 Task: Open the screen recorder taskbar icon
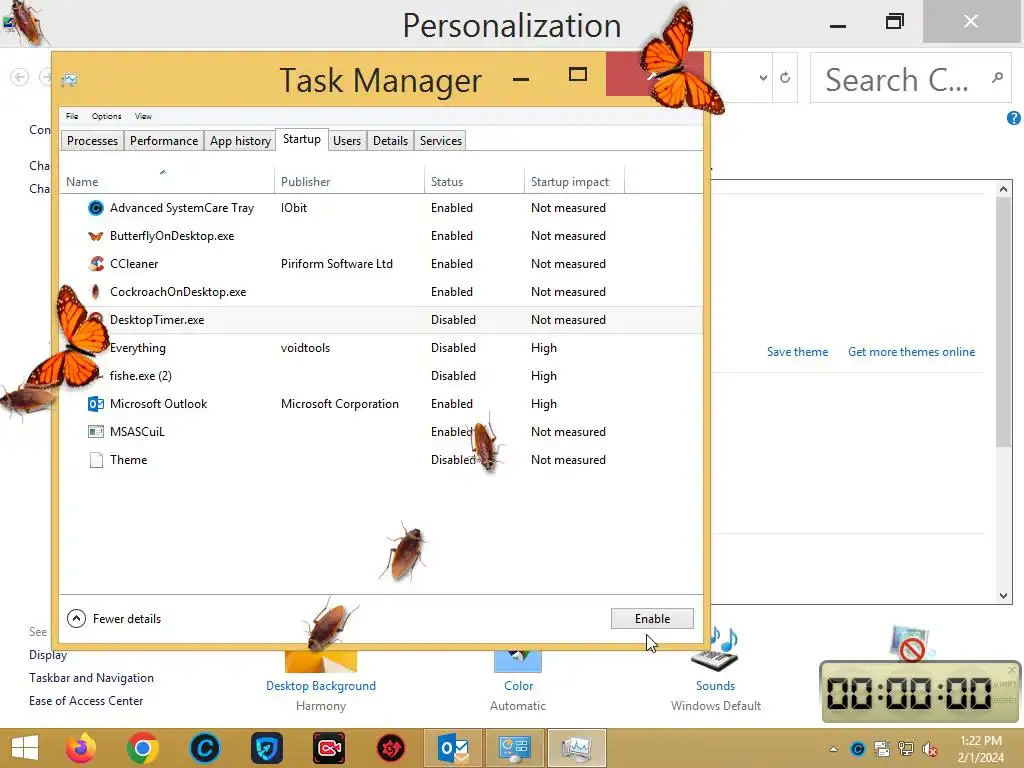[328, 748]
